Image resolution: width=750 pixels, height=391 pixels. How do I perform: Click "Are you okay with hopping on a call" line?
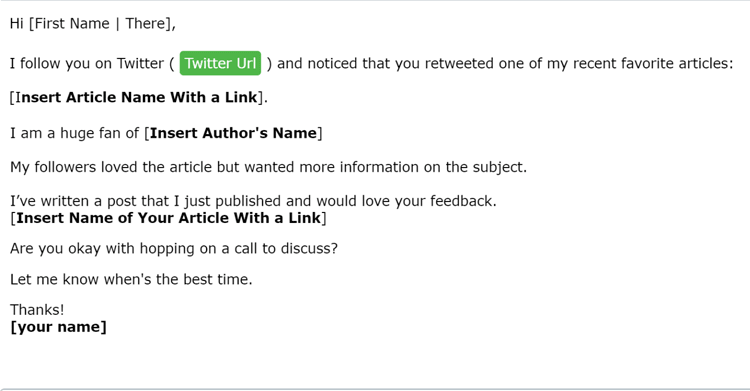coord(174,249)
